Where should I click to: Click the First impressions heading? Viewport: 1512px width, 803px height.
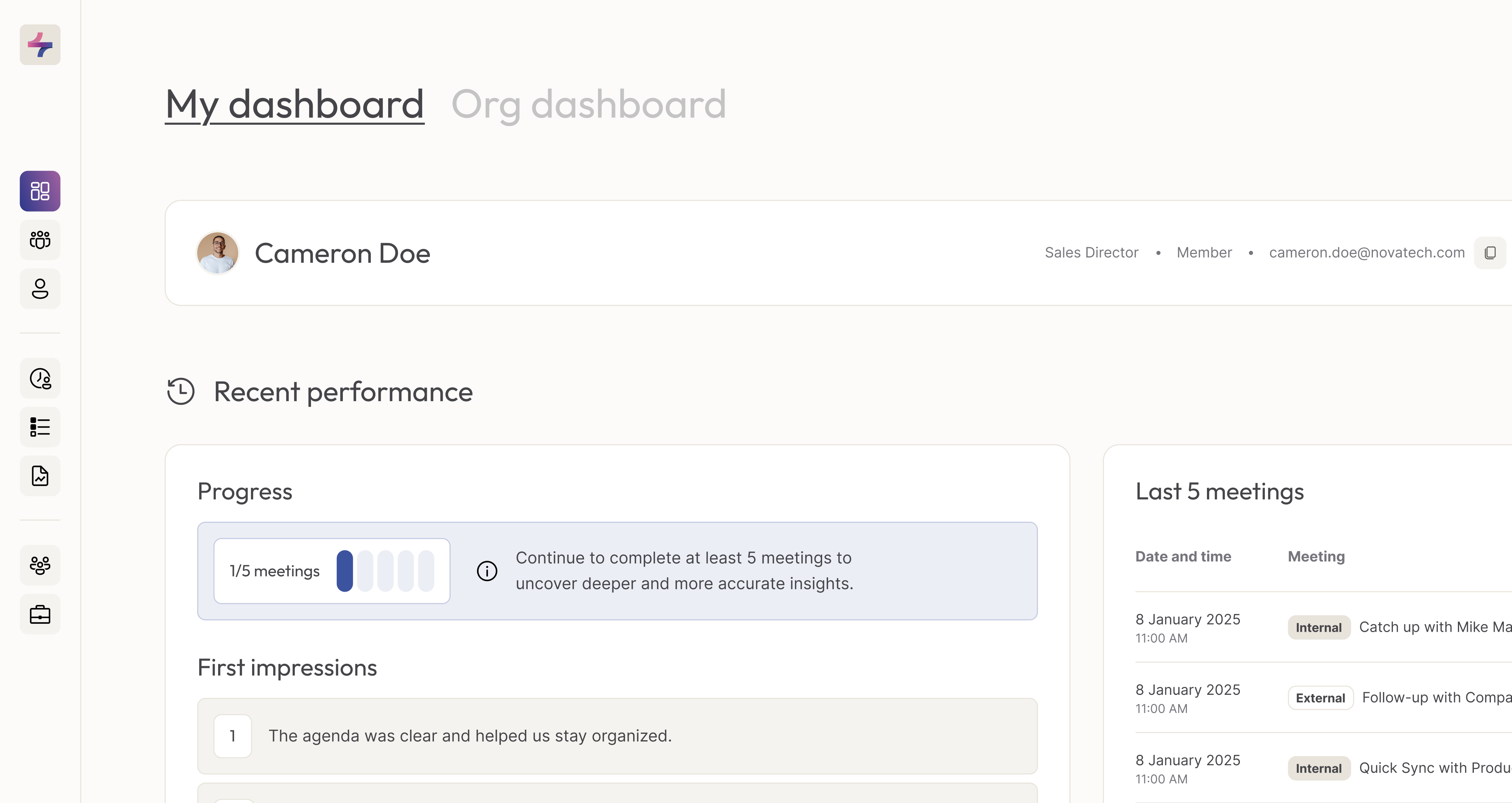(x=287, y=668)
